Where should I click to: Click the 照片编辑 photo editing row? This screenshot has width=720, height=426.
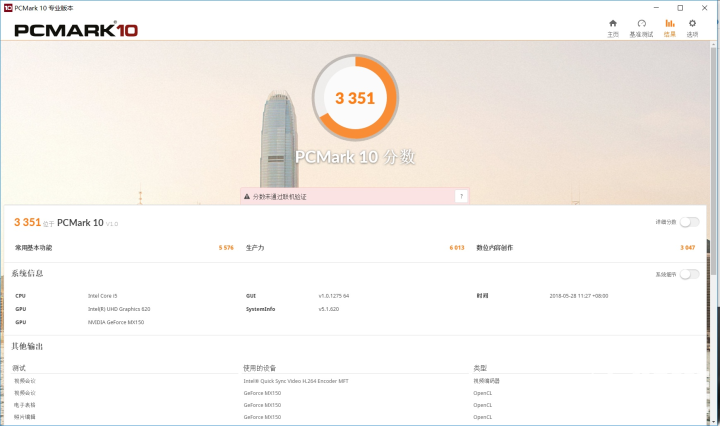(x=25, y=417)
